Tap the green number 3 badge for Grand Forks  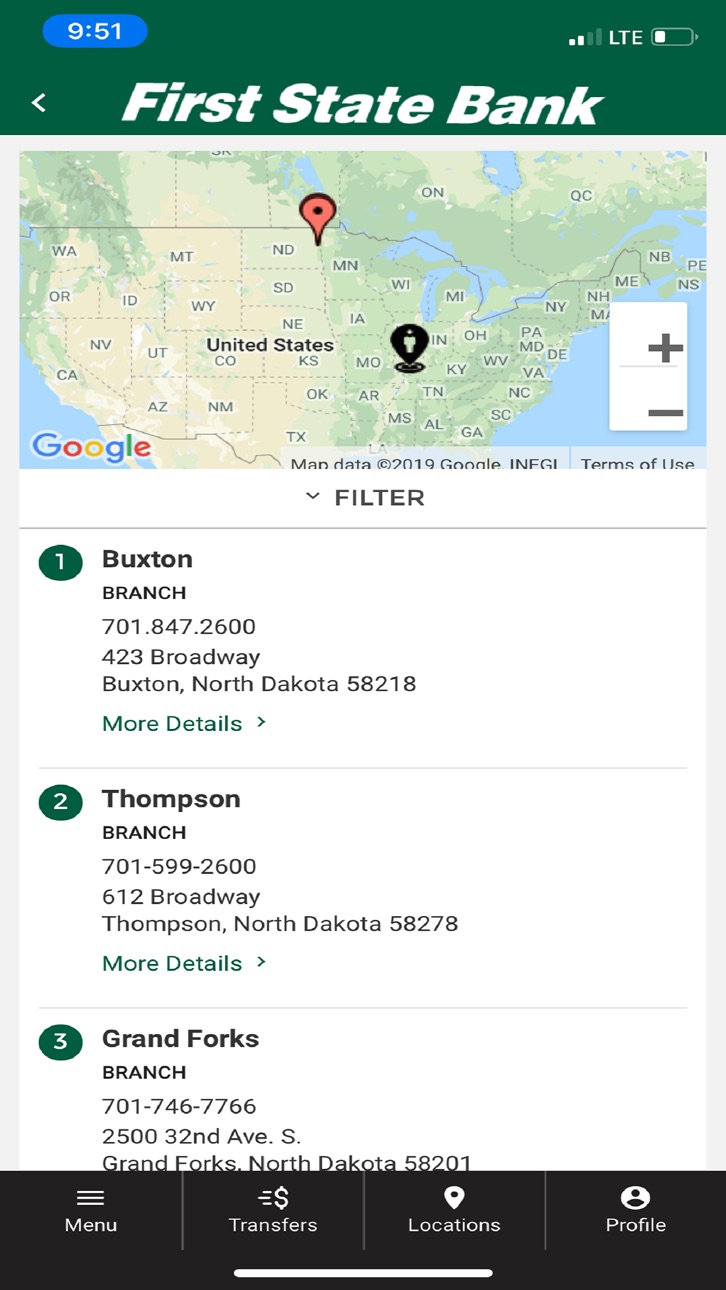tap(60, 1042)
